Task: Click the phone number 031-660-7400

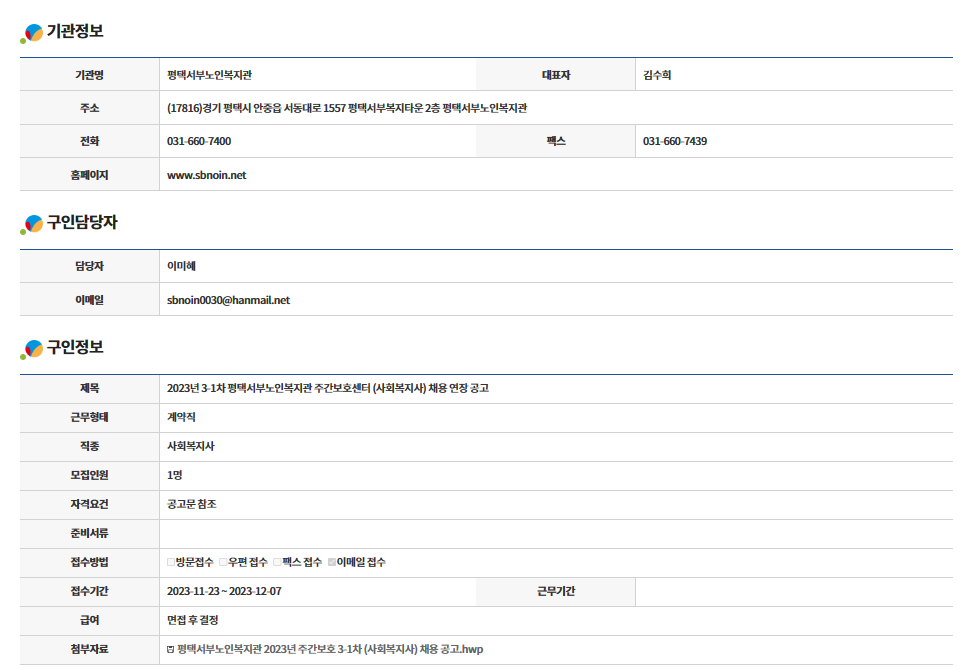Action: click(199, 141)
